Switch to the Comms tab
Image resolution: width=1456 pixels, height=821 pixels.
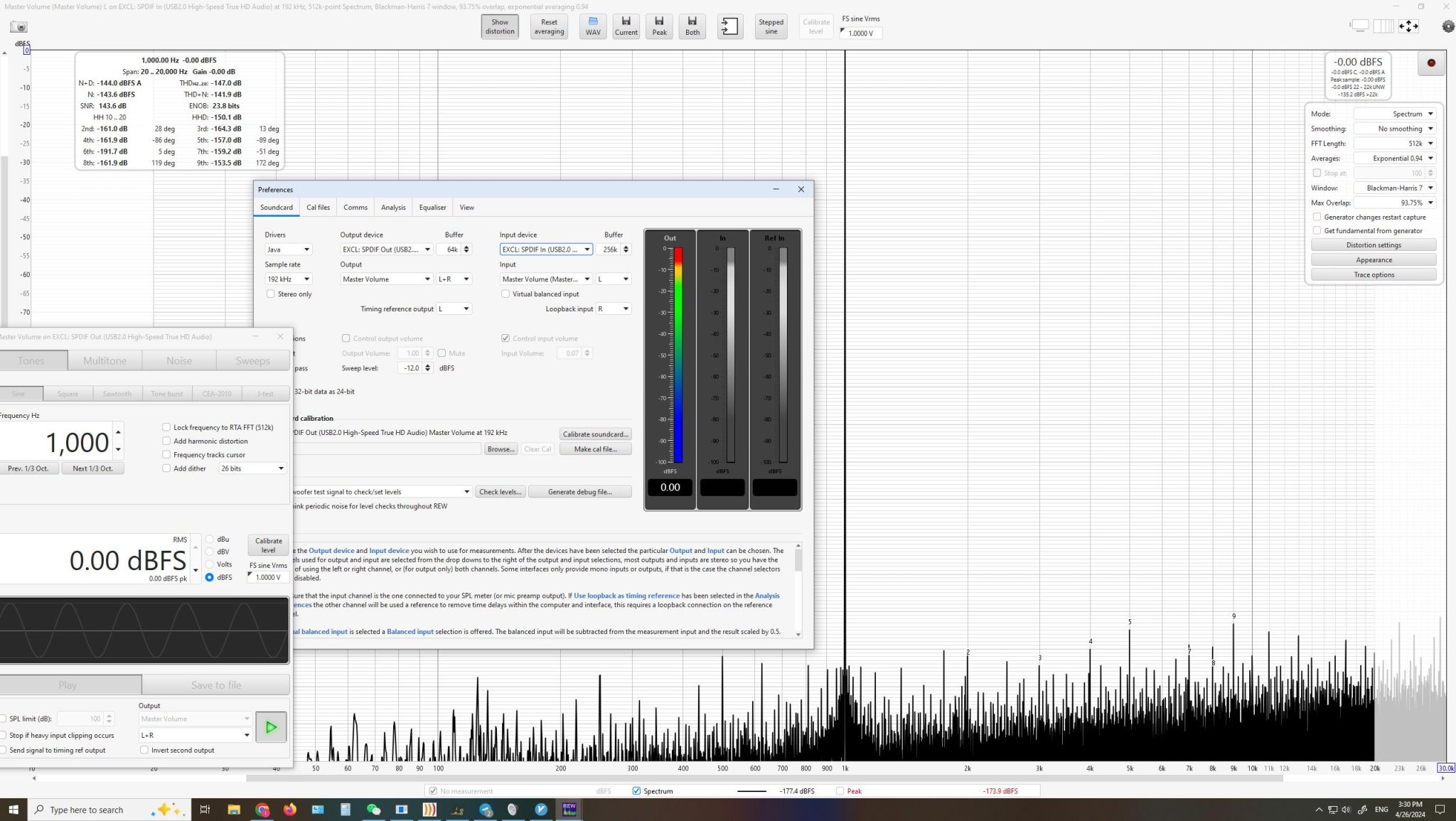pyautogui.click(x=355, y=208)
